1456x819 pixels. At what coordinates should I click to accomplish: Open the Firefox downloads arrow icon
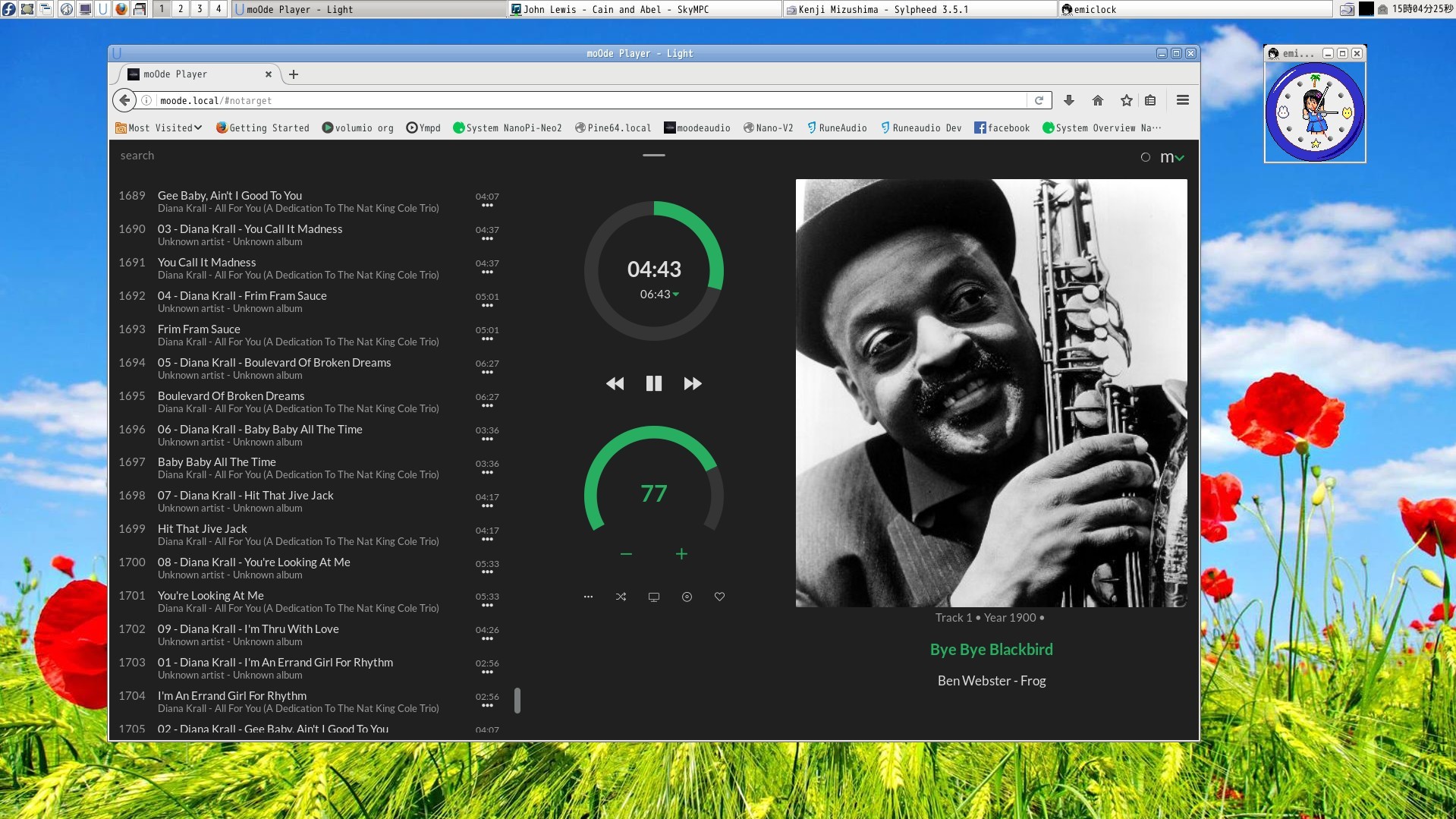1069,99
